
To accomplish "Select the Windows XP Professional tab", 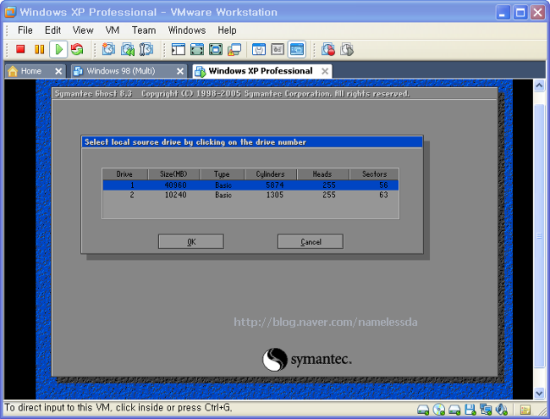I will 260,71.
